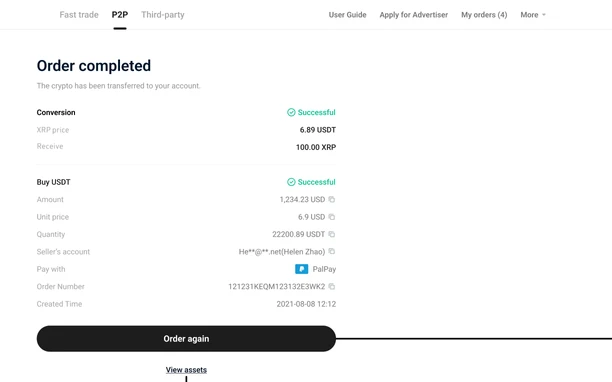View My orders (4)
Viewport: 612px width, 382px height.
(484, 15)
